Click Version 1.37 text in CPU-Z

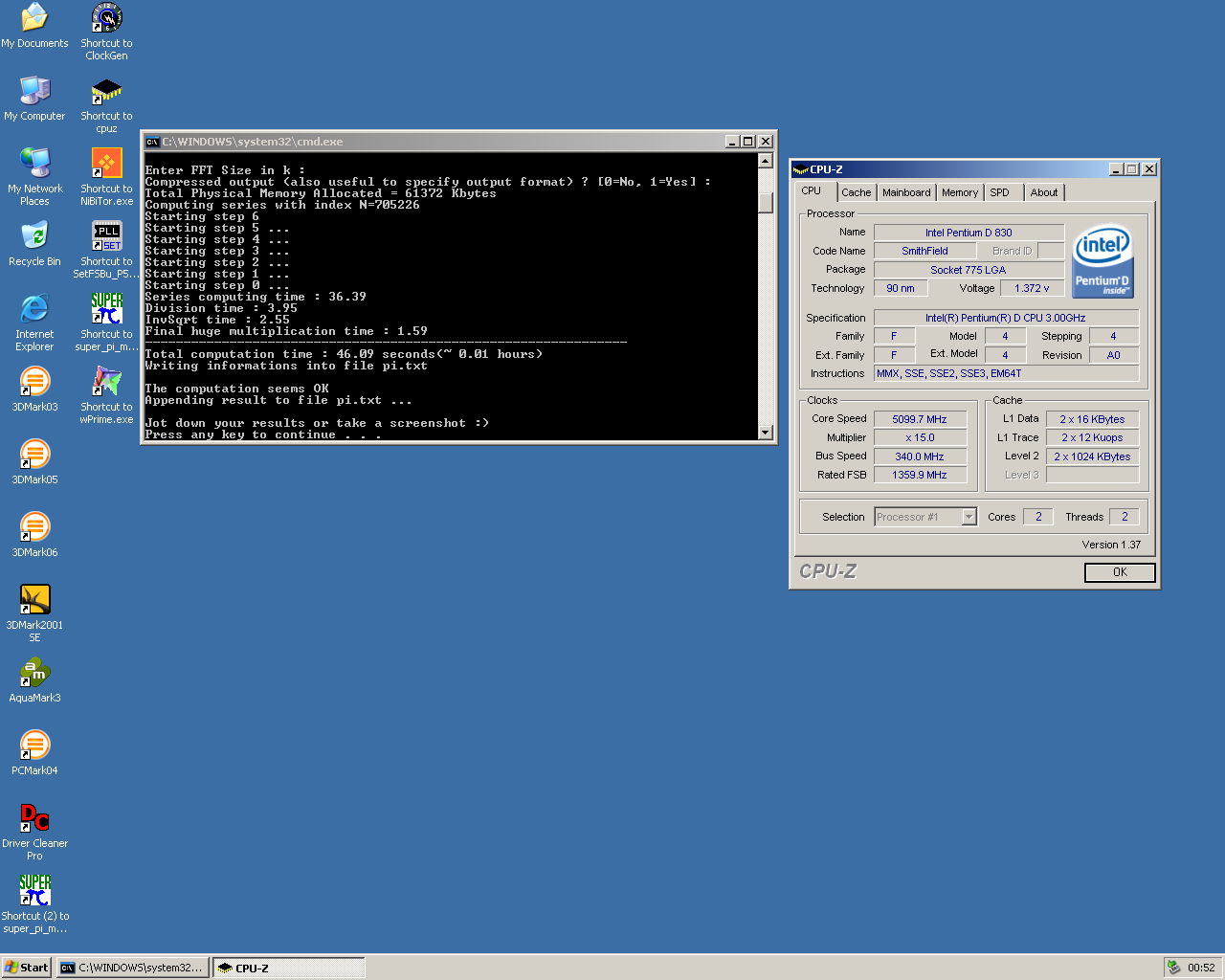[x=1111, y=545]
